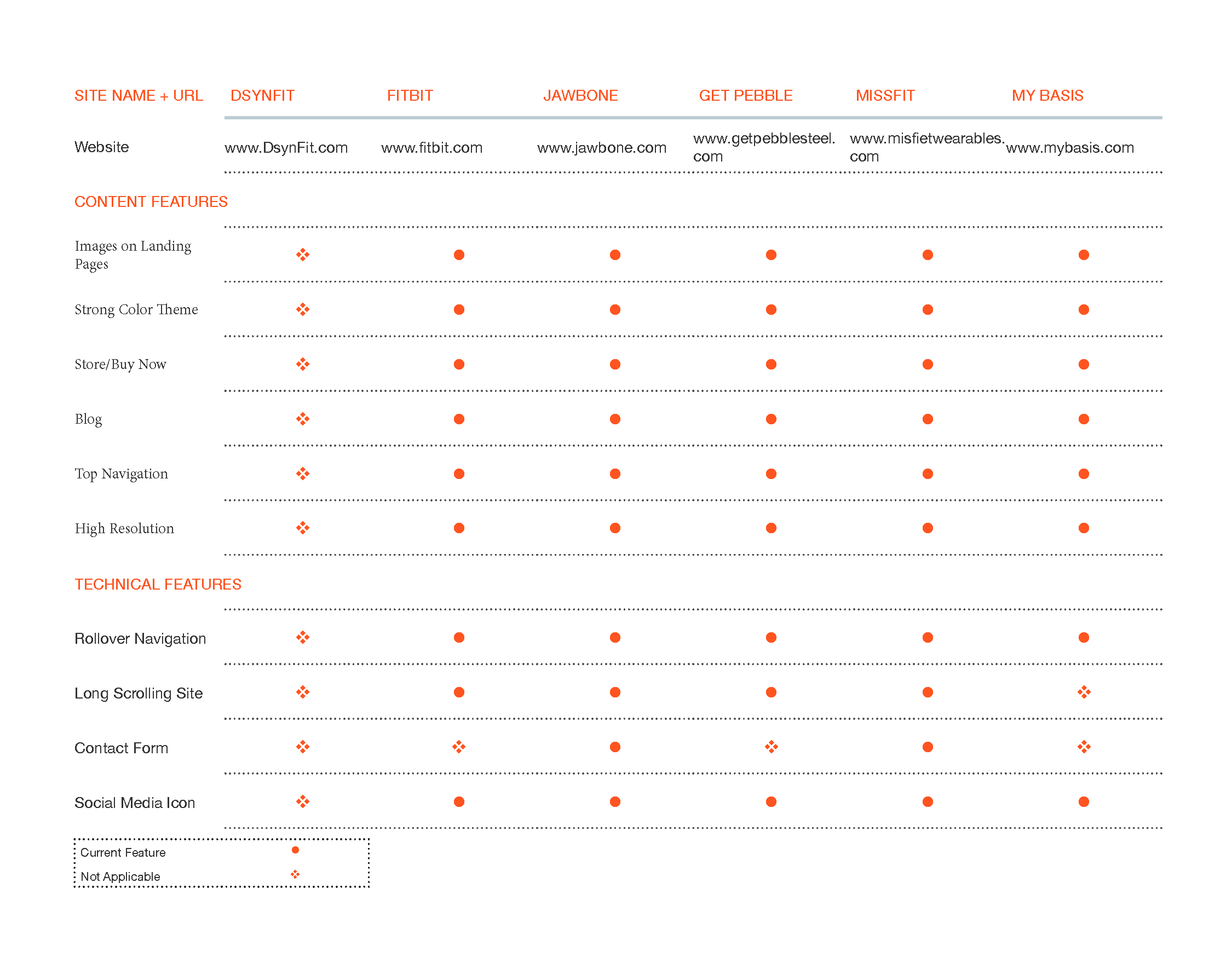Click My Basis Contact Form diamond icon

[1083, 747]
